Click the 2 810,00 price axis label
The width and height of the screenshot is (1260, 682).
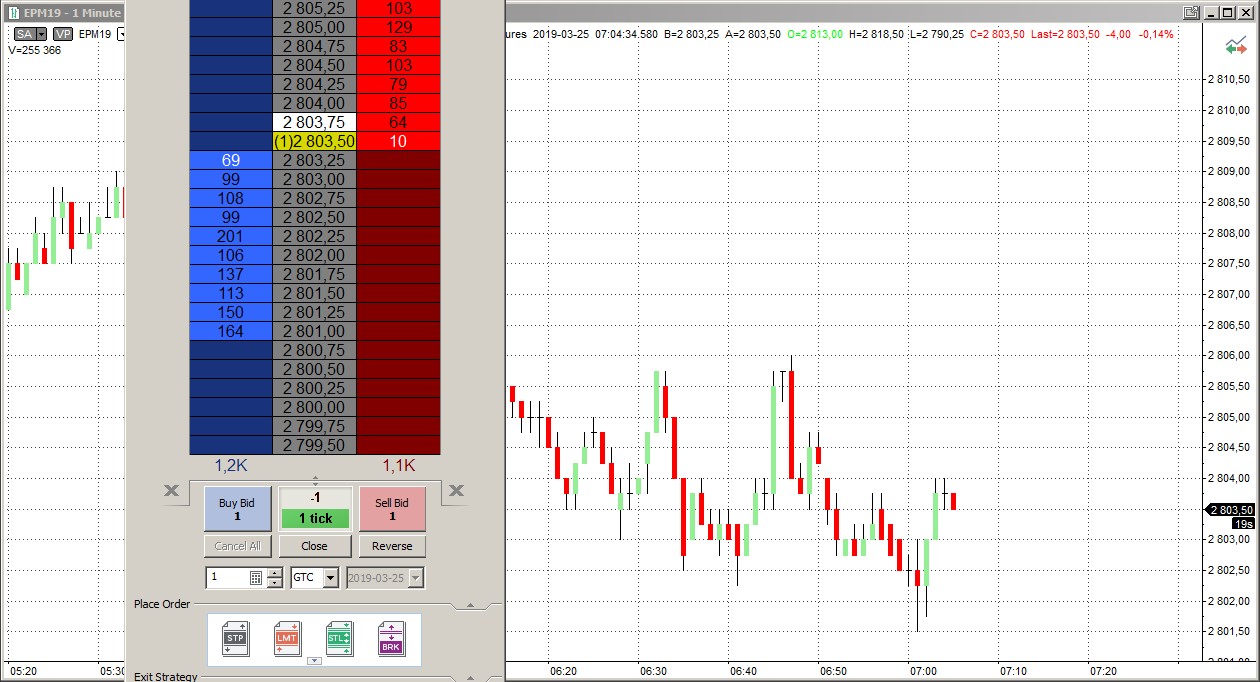[1231, 110]
